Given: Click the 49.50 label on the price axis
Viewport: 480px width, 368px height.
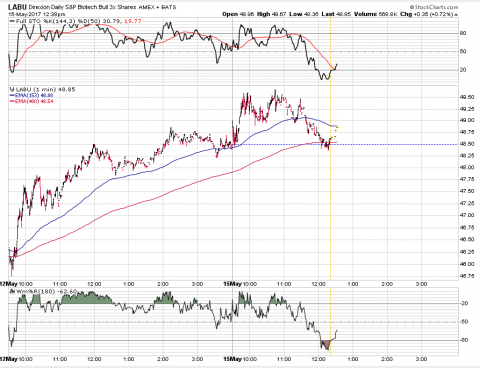Looking at the screenshot, I should [467, 97].
